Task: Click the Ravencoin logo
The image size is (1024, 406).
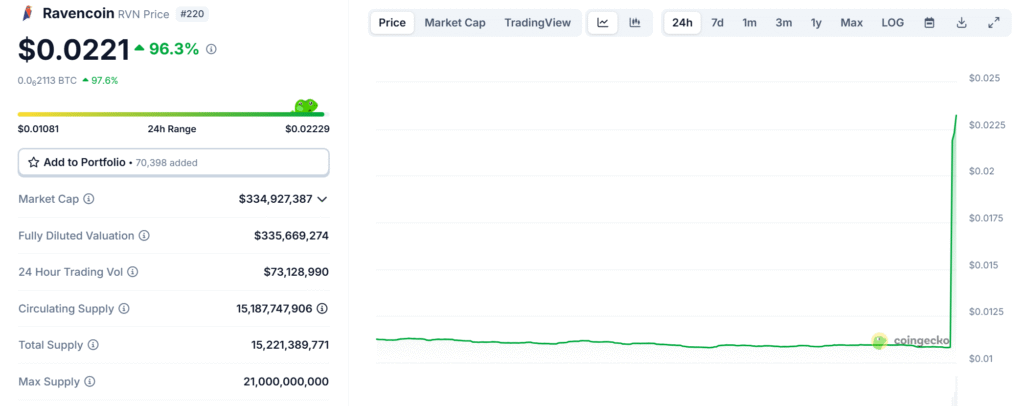Action: click(27, 14)
